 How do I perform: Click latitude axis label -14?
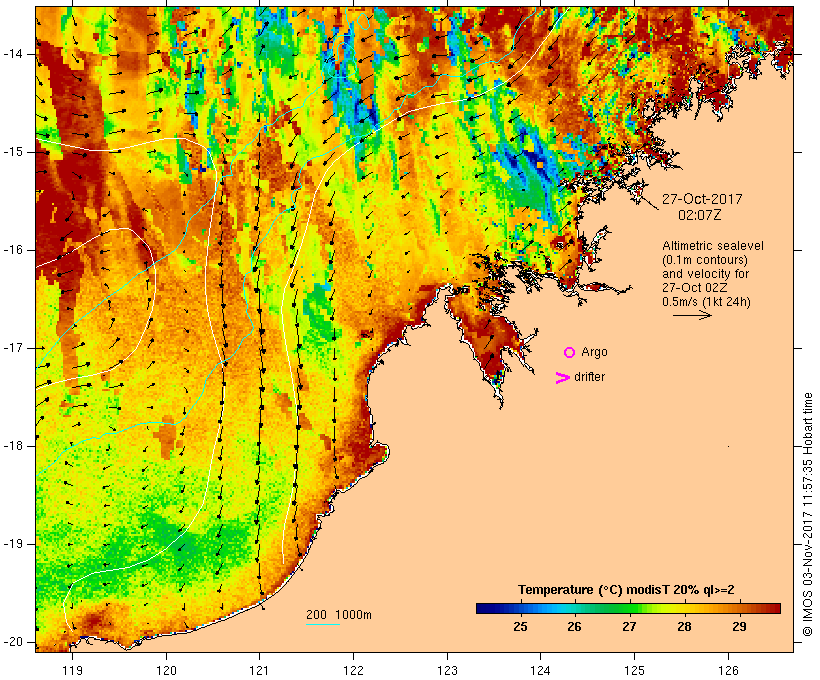tap(13, 54)
